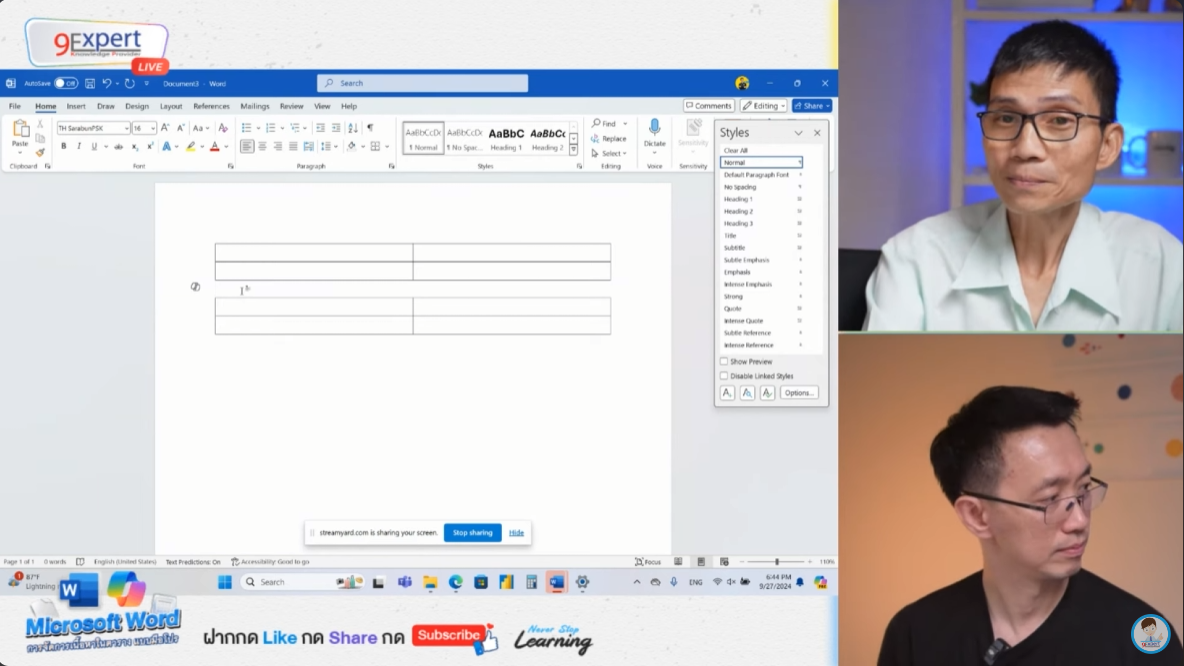Open Style Inspector in the Styles pane
The height and width of the screenshot is (666, 1184).
pyautogui.click(x=747, y=393)
